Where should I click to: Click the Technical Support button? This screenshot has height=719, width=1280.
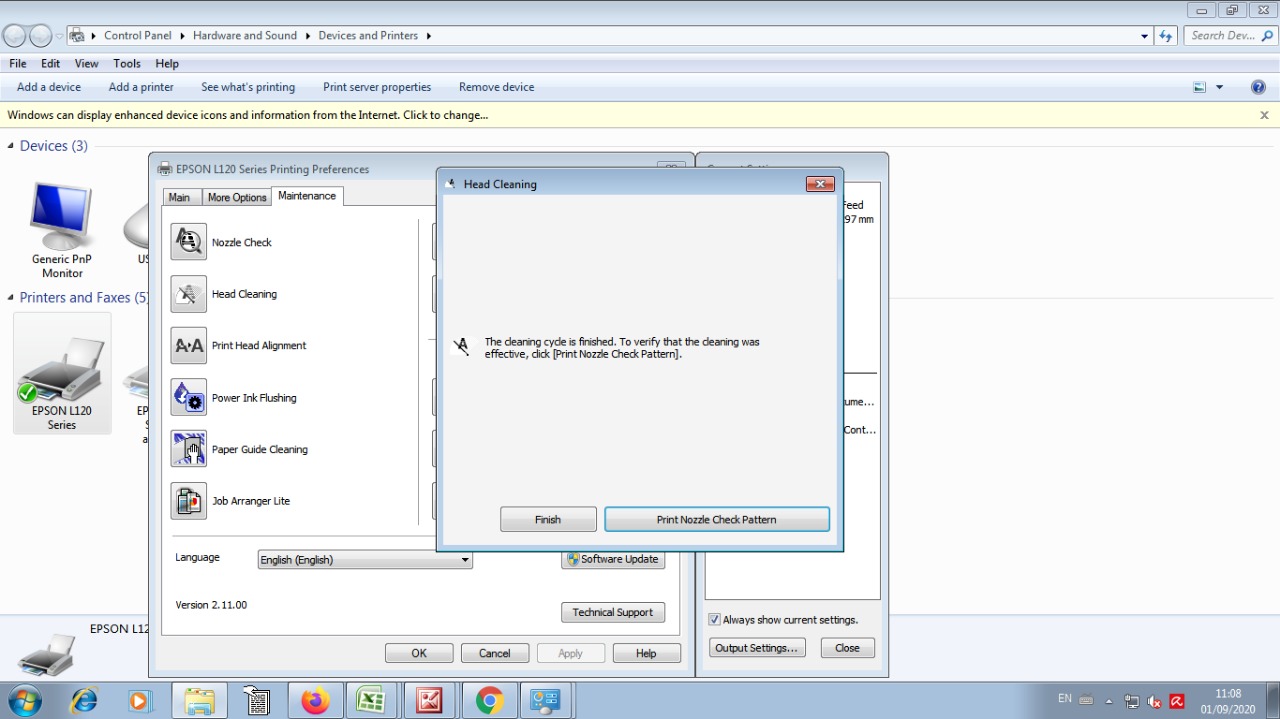click(613, 613)
